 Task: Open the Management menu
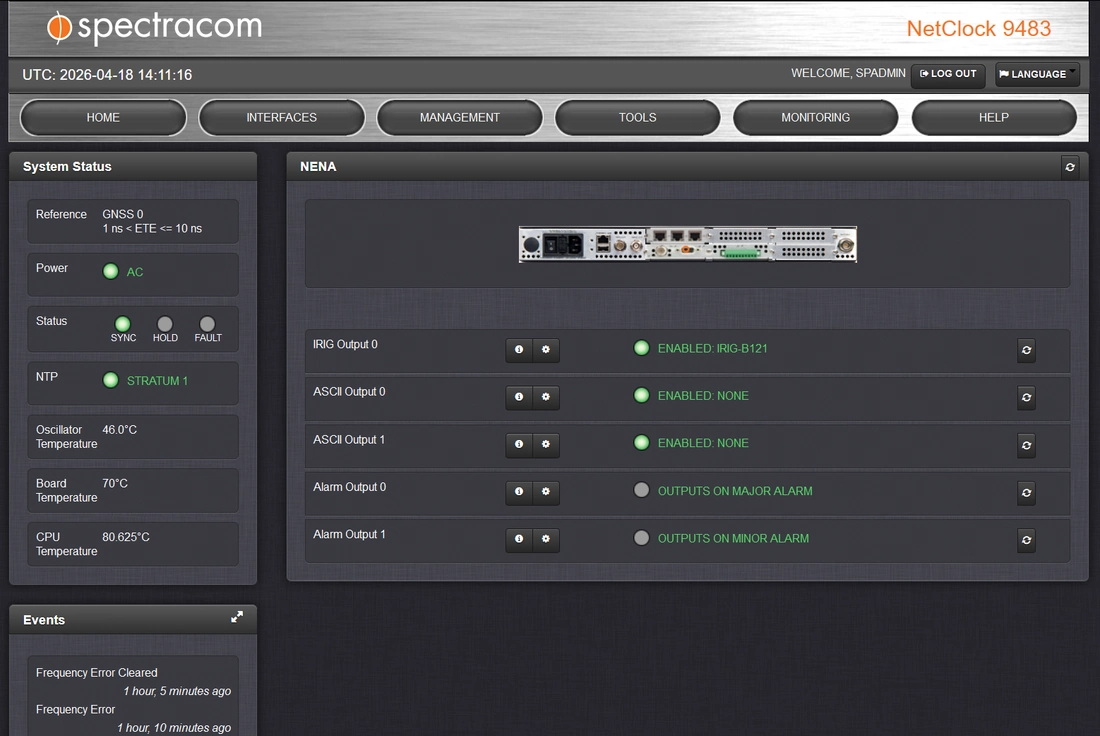point(459,118)
